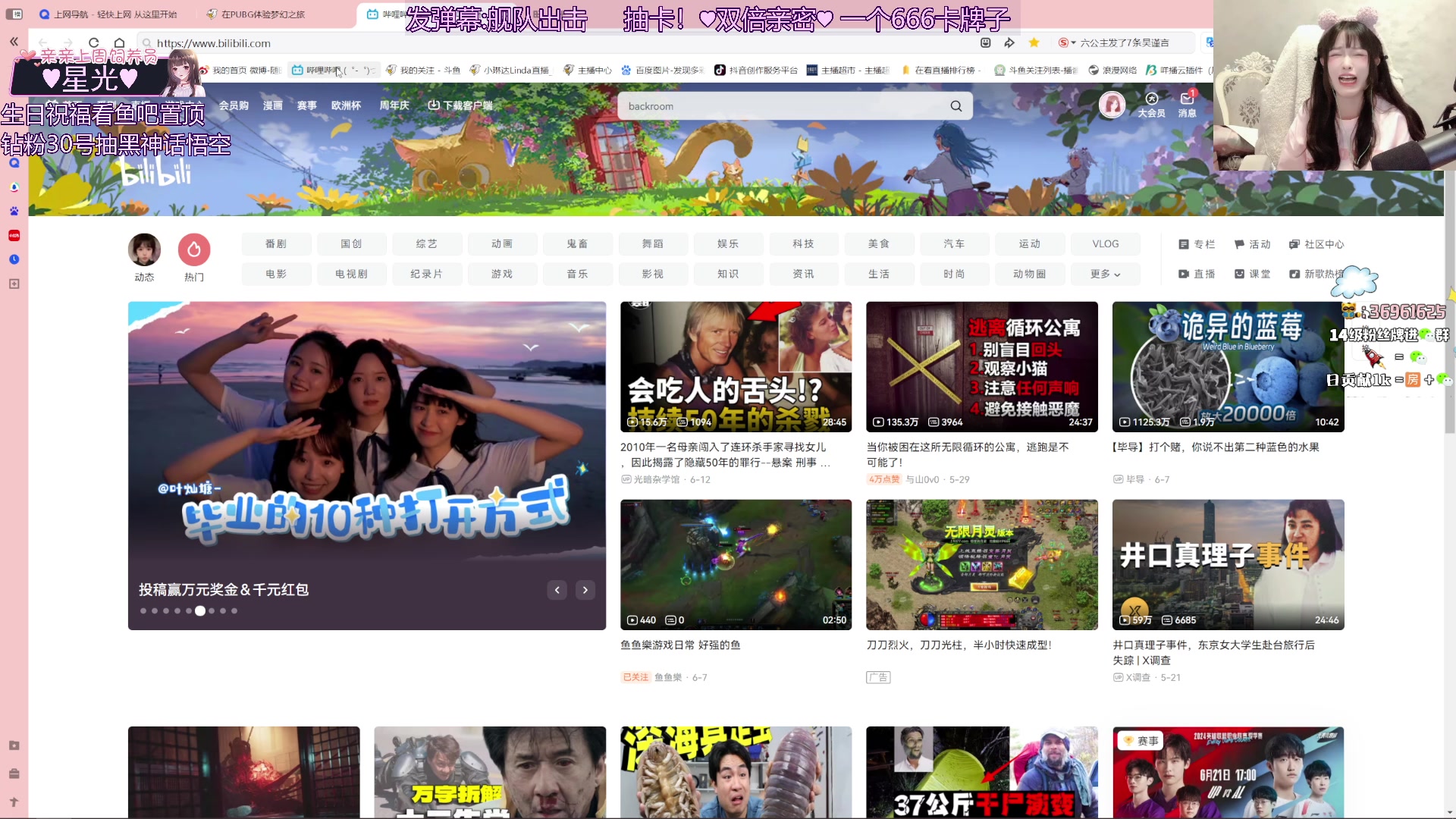
Task: Open 井口真理子事件 video thumbnail
Action: coord(1228,564)
